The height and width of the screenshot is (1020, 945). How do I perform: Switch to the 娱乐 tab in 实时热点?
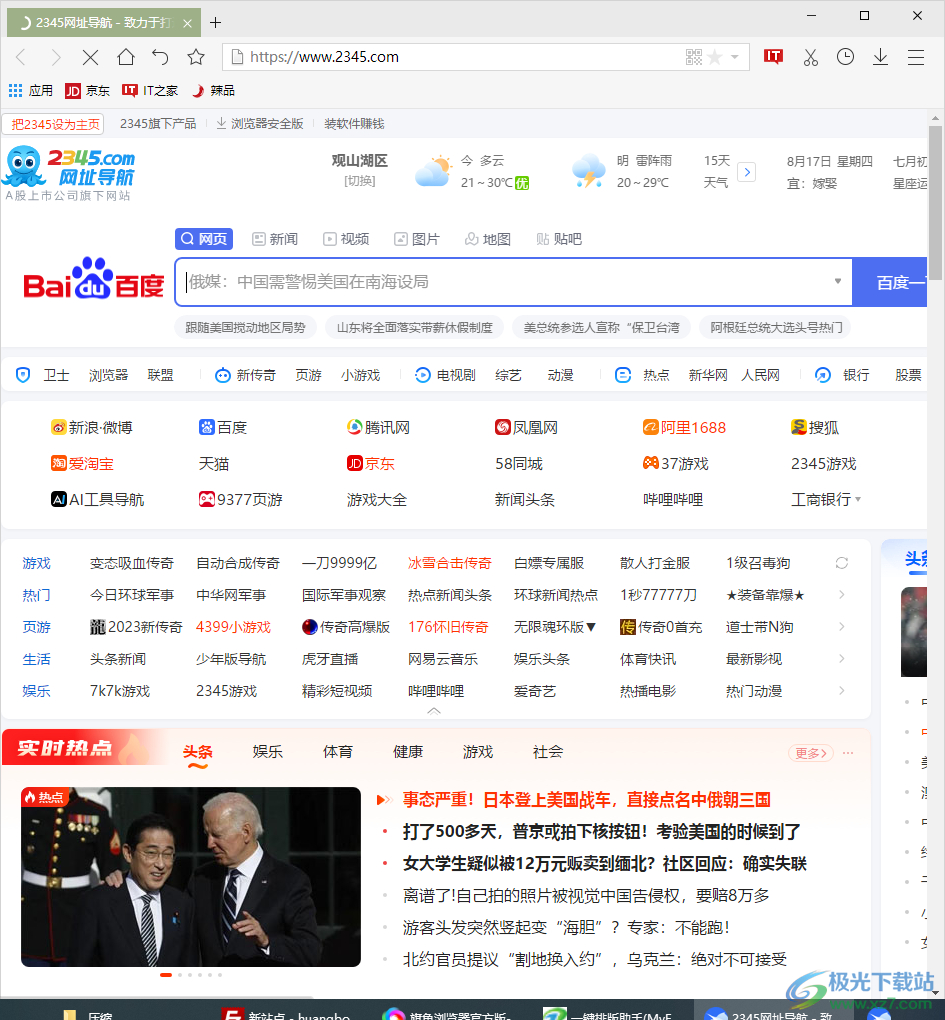(267, 751)
